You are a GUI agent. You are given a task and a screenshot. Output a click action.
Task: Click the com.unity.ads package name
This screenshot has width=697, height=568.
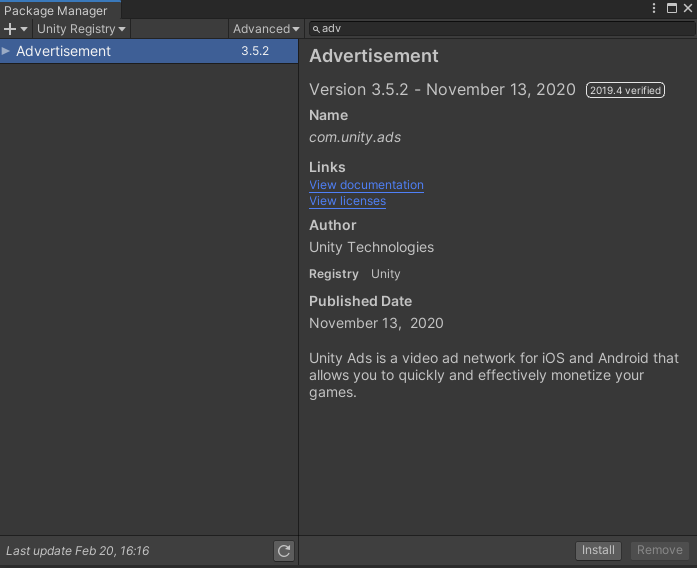[355, 137]
